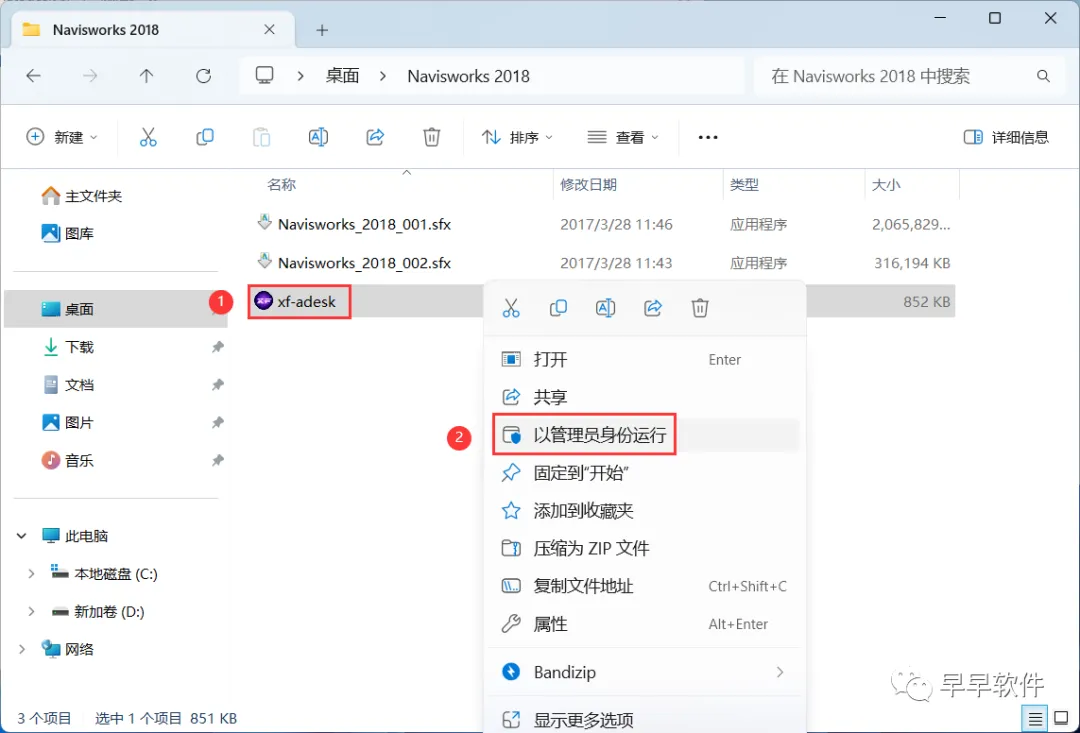Expand the 网络 tree node
Viewport: 1080px width, 733px height.
pos(21,649)
